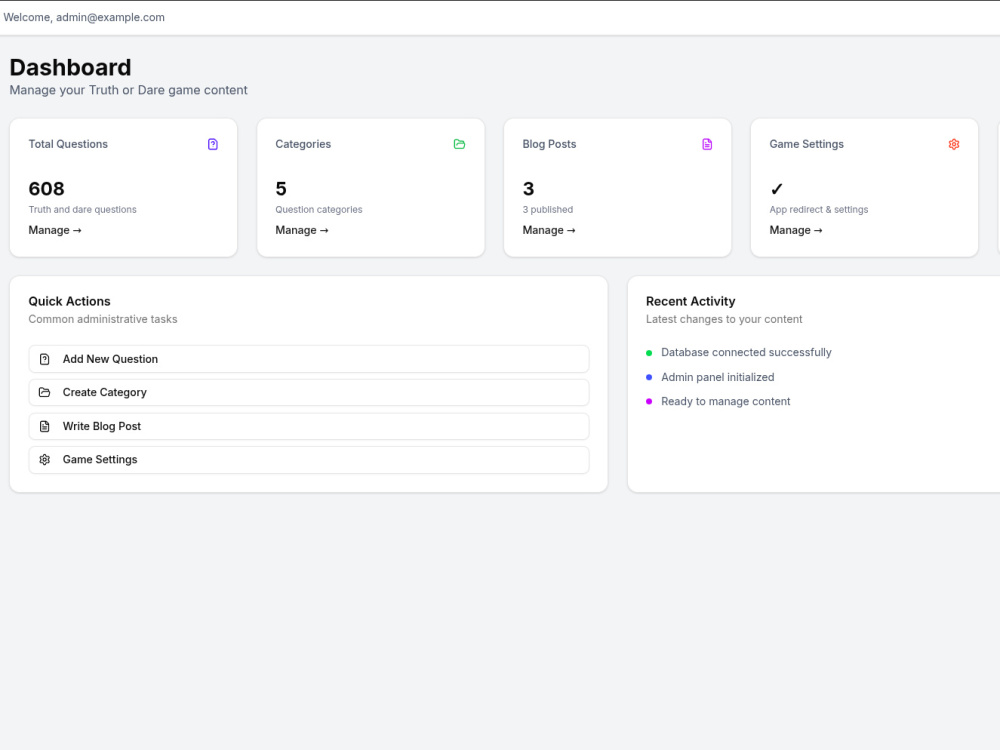Click the Quick Actions section heading
This screenshot has width=1000, height=750.
pos(70,301)
